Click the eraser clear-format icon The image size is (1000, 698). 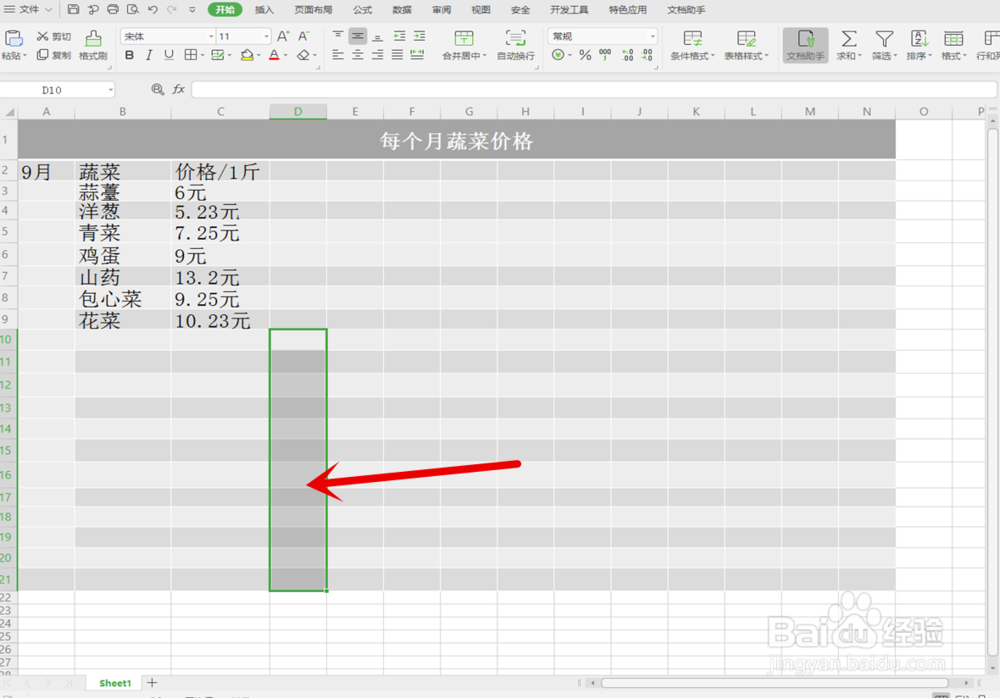(x=303, y=56)
